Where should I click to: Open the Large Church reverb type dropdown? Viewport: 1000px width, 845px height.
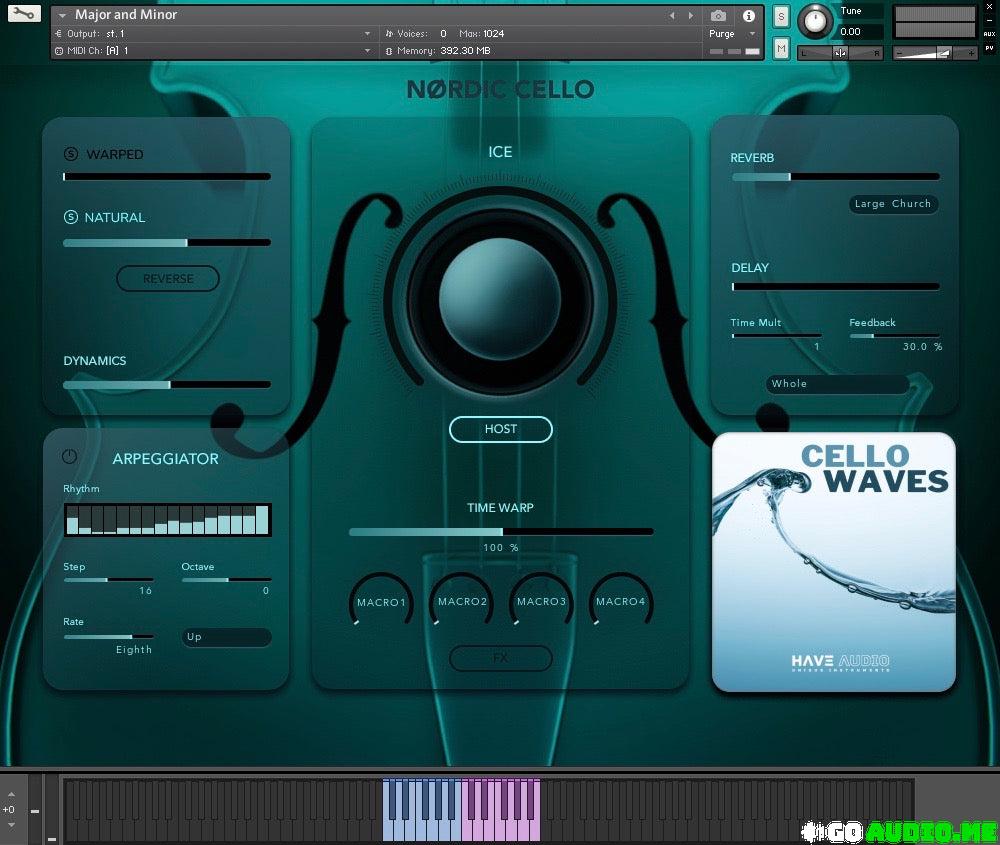coord(893,204)
